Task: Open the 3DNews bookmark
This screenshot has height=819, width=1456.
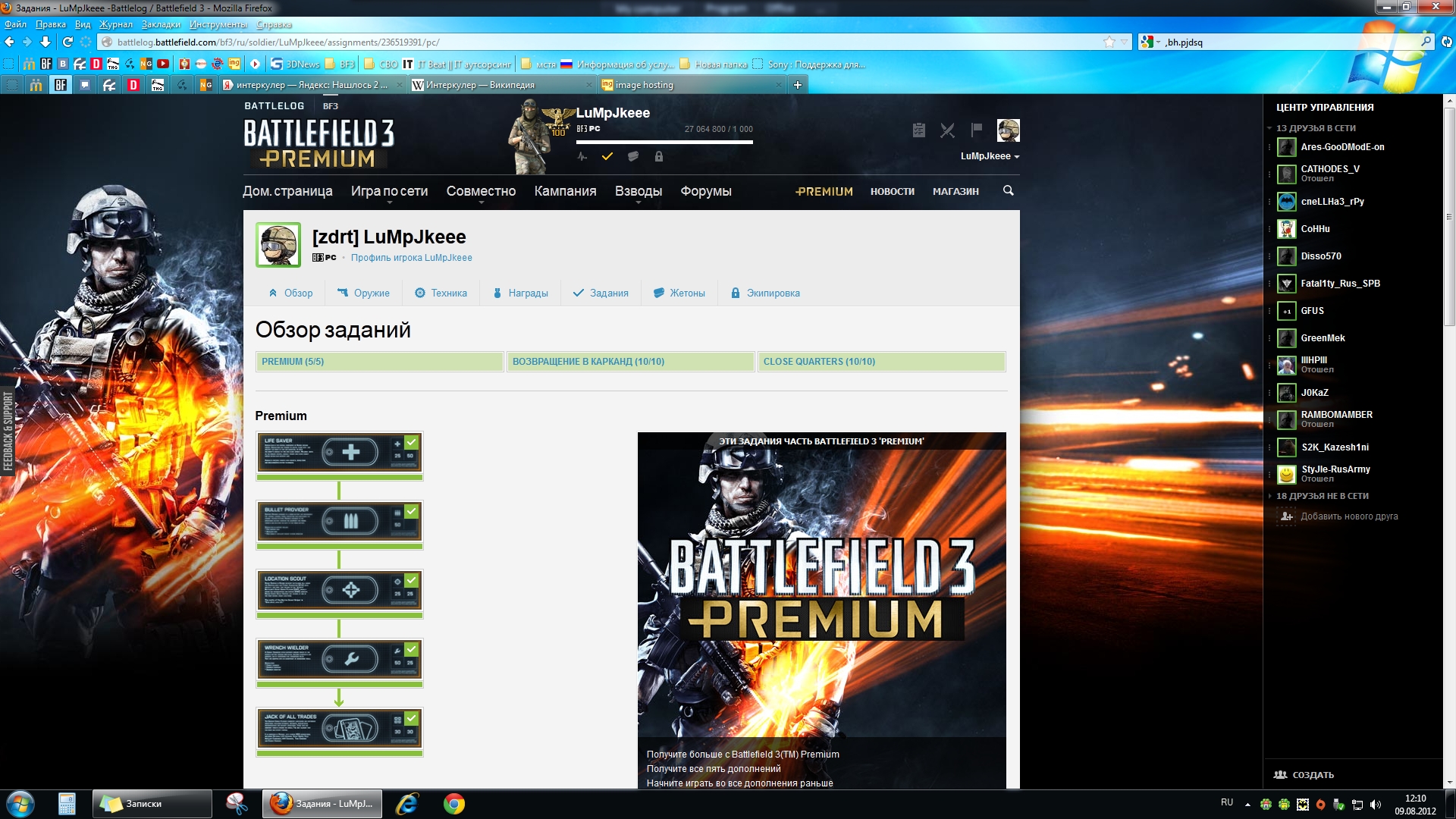Action: point(296,64)
